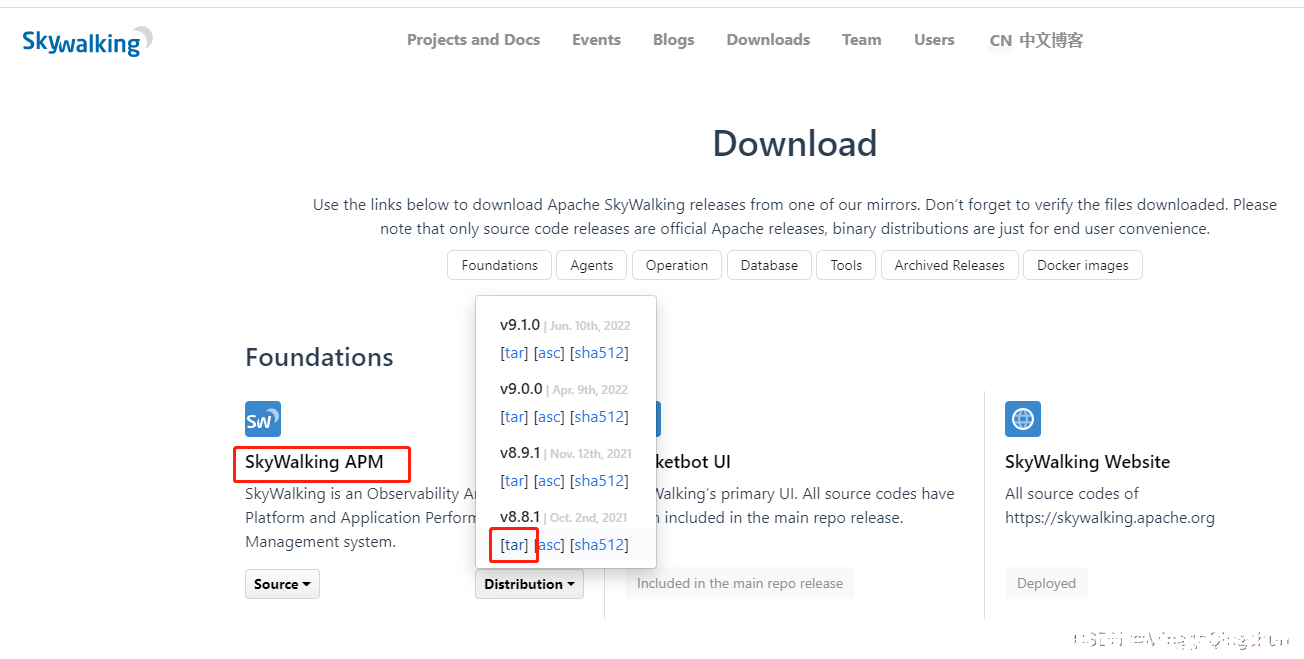Download the v8.9.1 tar distribution
The width and height of the screenshot is (1304, 659).
514,481
